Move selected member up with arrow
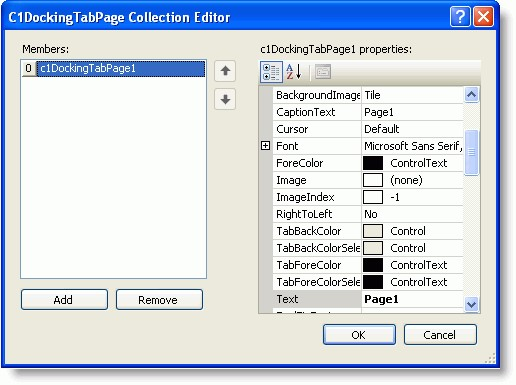 click(x=225, y=71)
